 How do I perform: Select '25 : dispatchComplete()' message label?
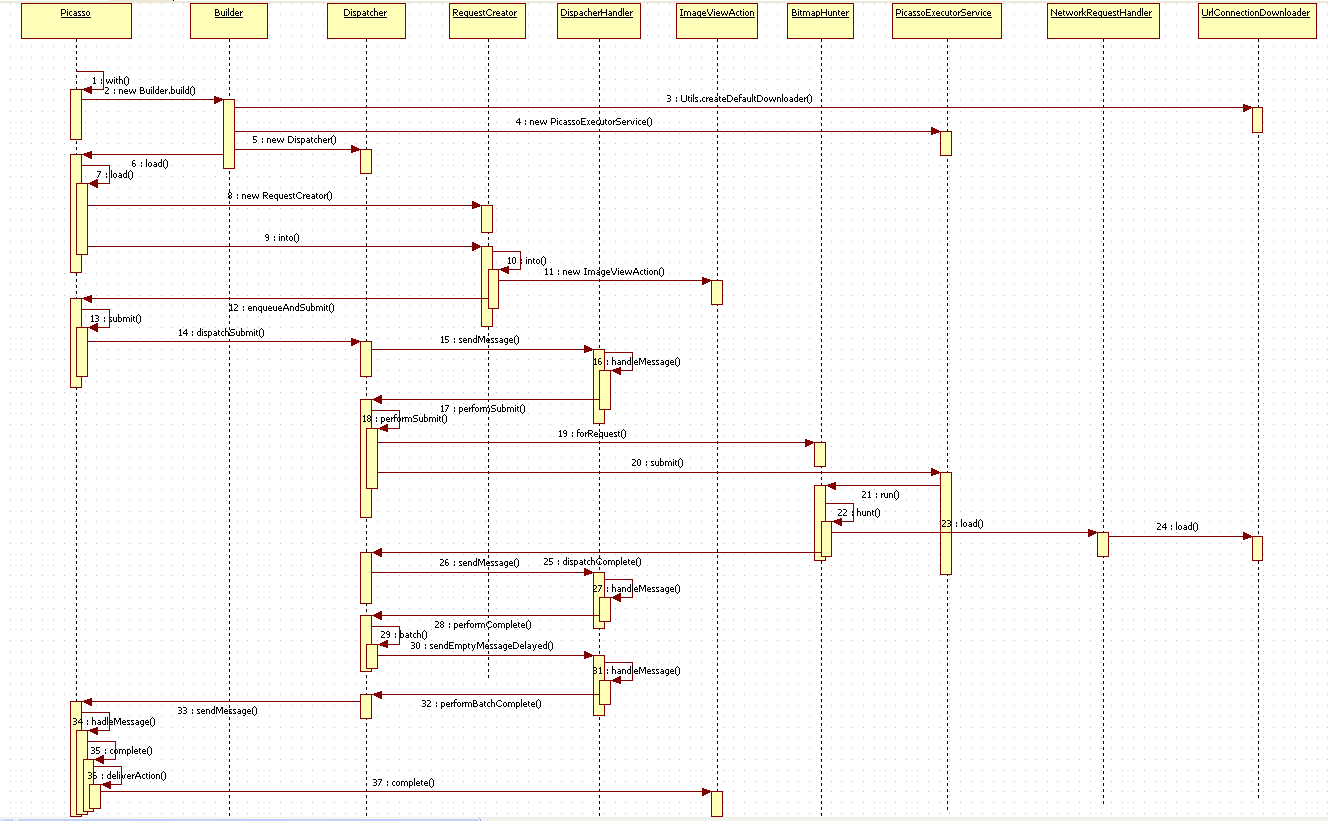[x=592, y=562]
